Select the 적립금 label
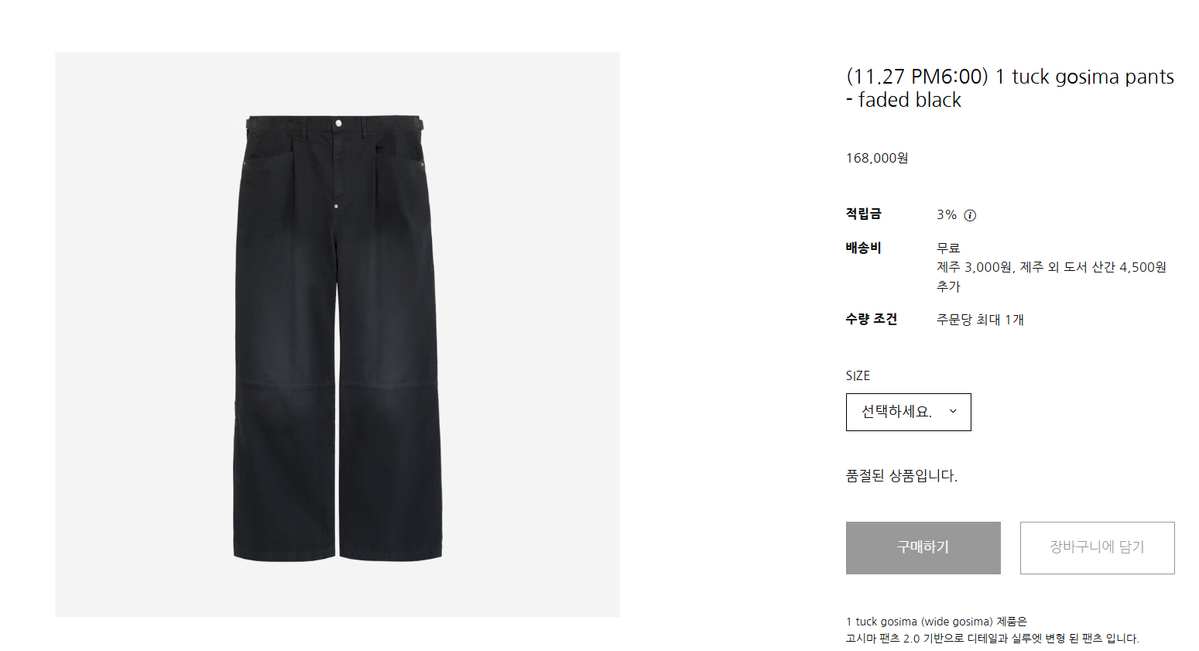This screenshot has height=651, width=1199. [x=863, y=214]
